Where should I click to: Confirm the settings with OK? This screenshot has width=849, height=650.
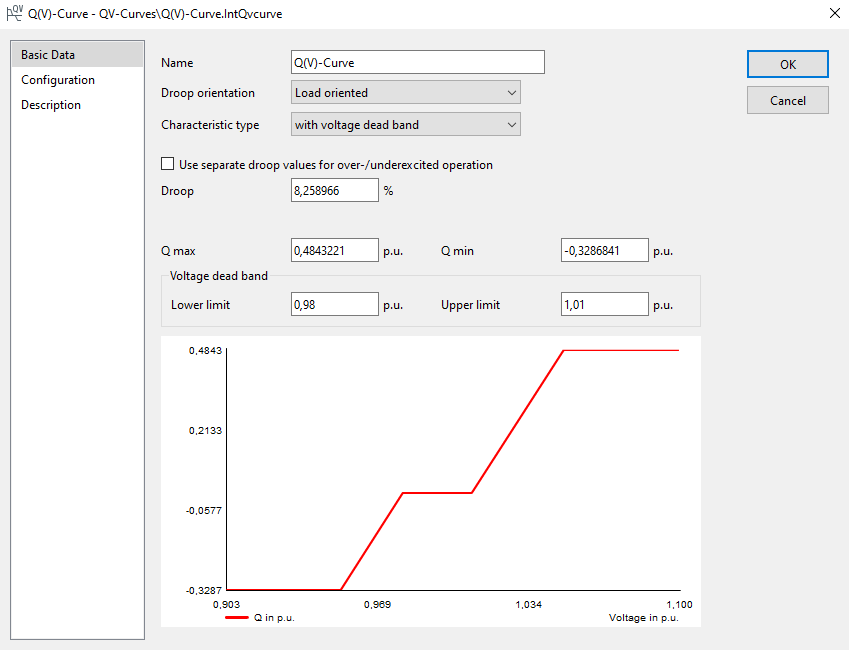click(x=787, y=64)
